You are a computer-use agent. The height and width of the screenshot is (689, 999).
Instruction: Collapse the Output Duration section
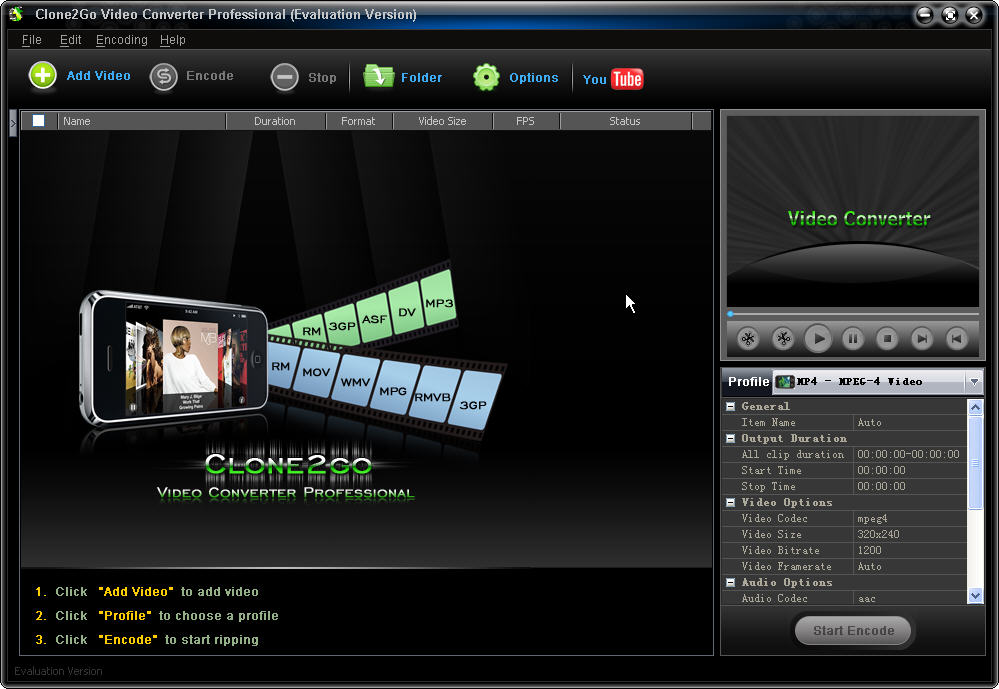click(x=731, y=439)
